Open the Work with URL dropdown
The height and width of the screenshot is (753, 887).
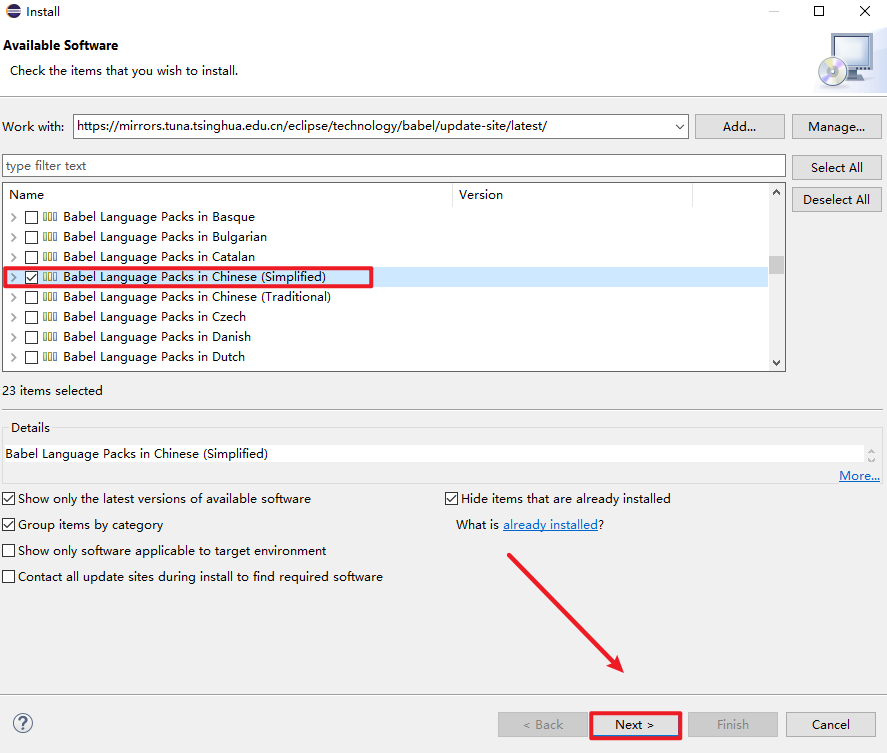tap(680, 127)
